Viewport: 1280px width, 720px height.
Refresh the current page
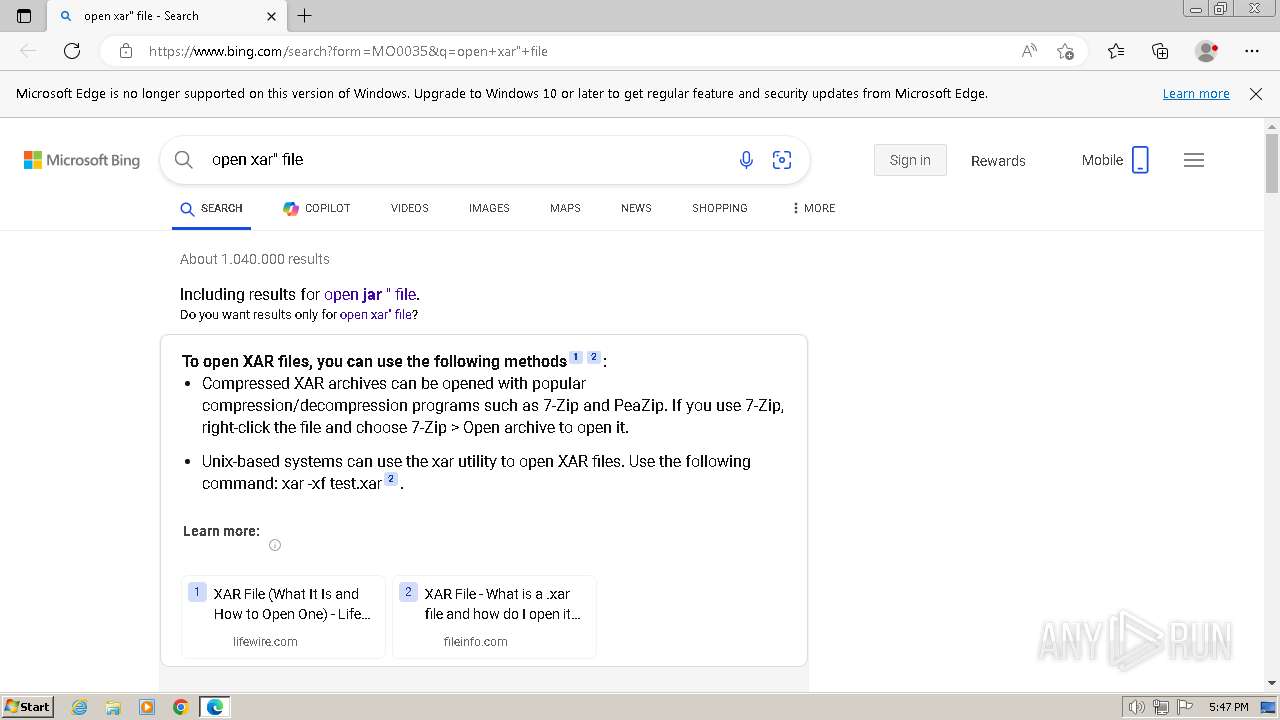tap(72, 51)
